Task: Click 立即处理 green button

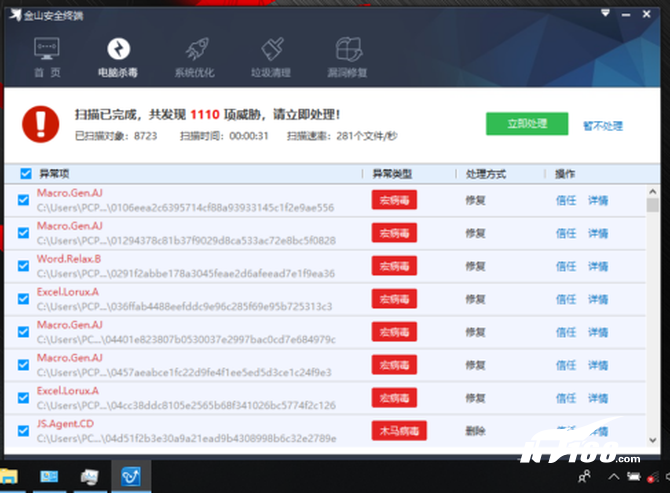Action: (527, 124)
